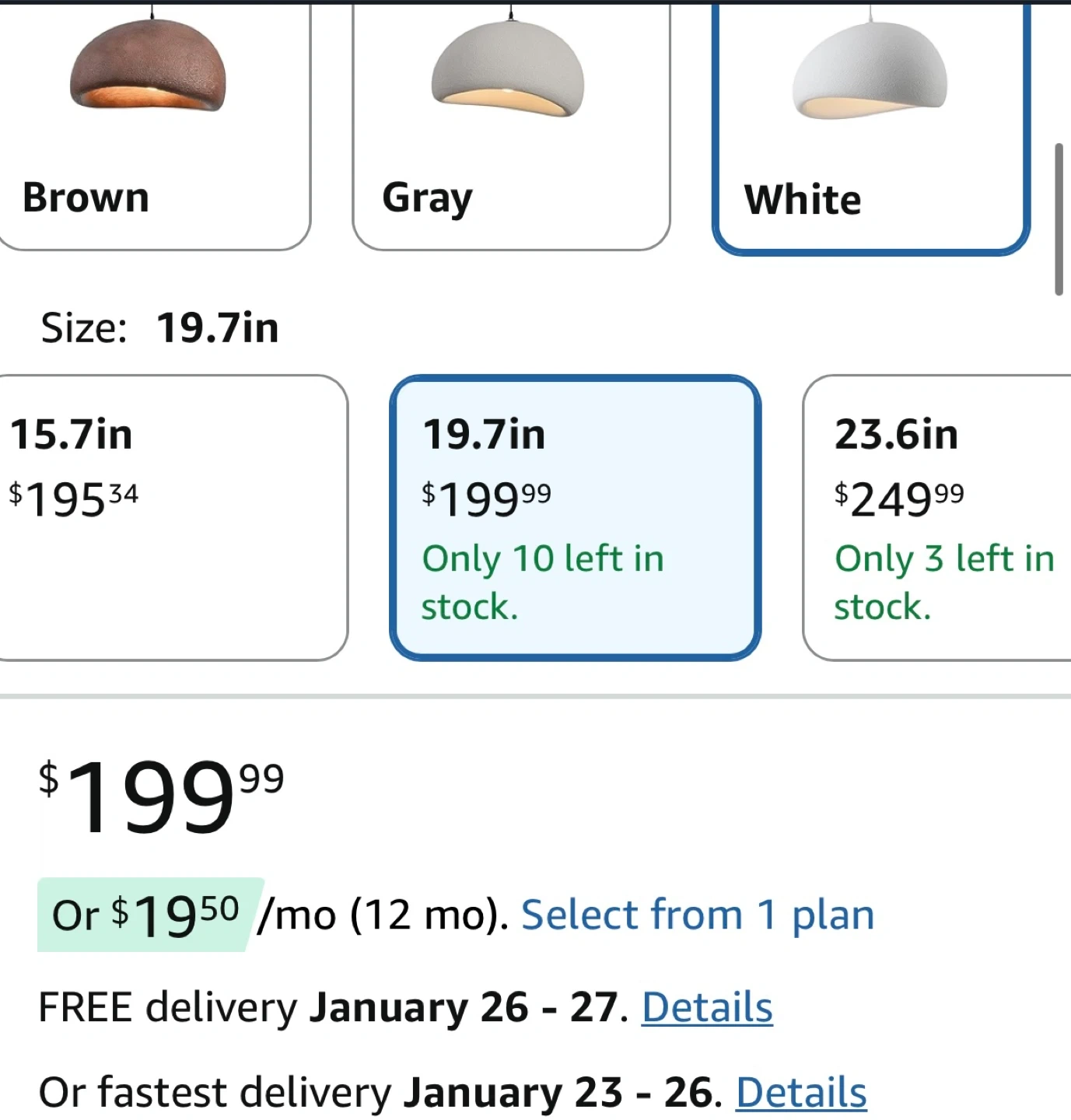Select the Gray color option label

(427, 199)
